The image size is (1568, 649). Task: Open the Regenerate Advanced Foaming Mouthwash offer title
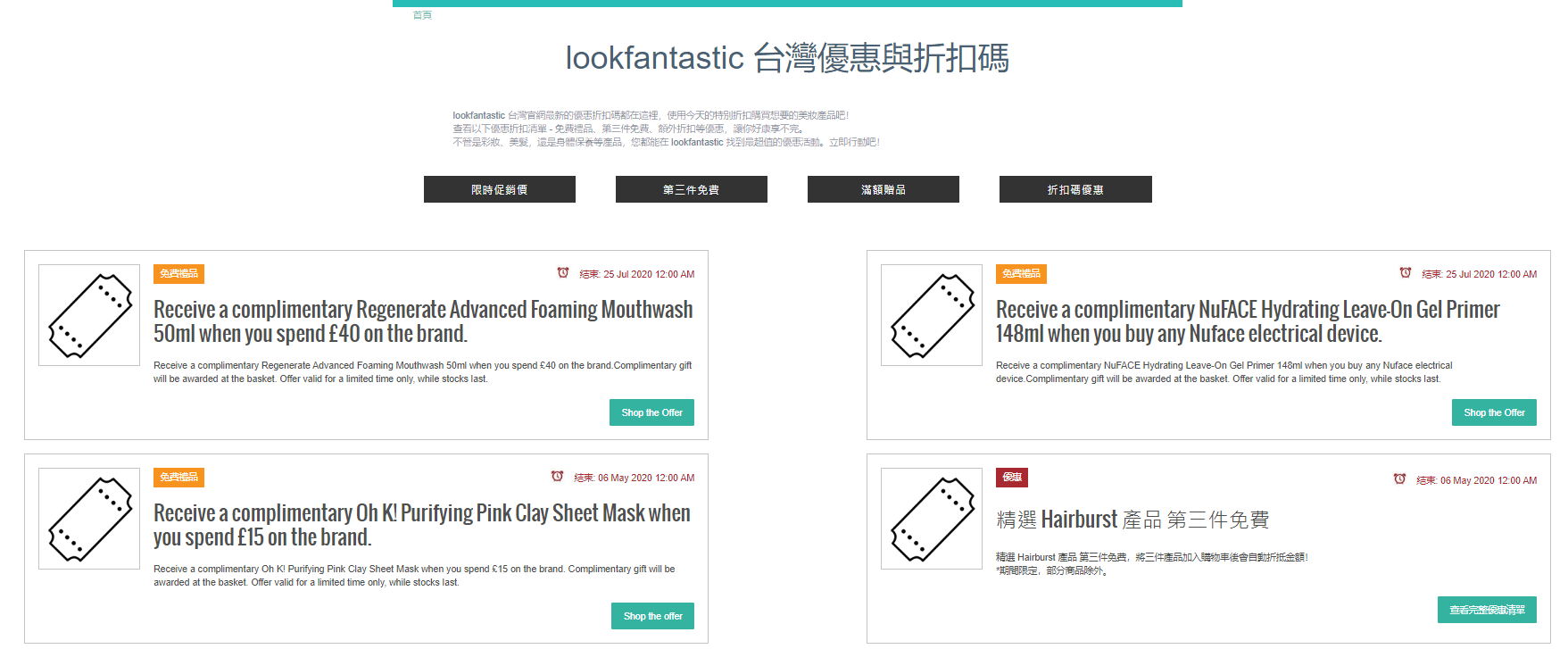(423, 321)
